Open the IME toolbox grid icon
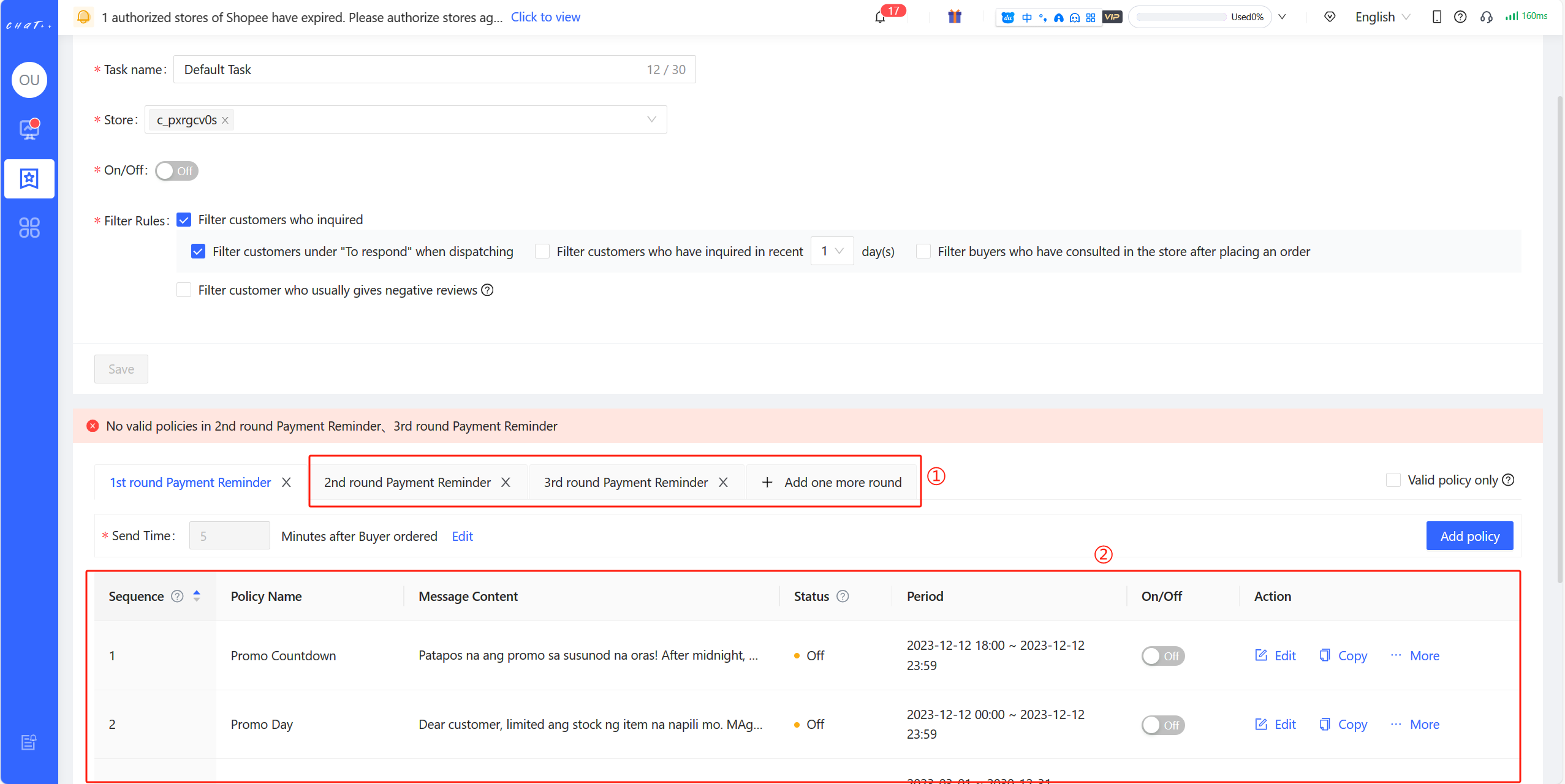This screenshot has width=1565, height=784. (x=1091, y=17)
